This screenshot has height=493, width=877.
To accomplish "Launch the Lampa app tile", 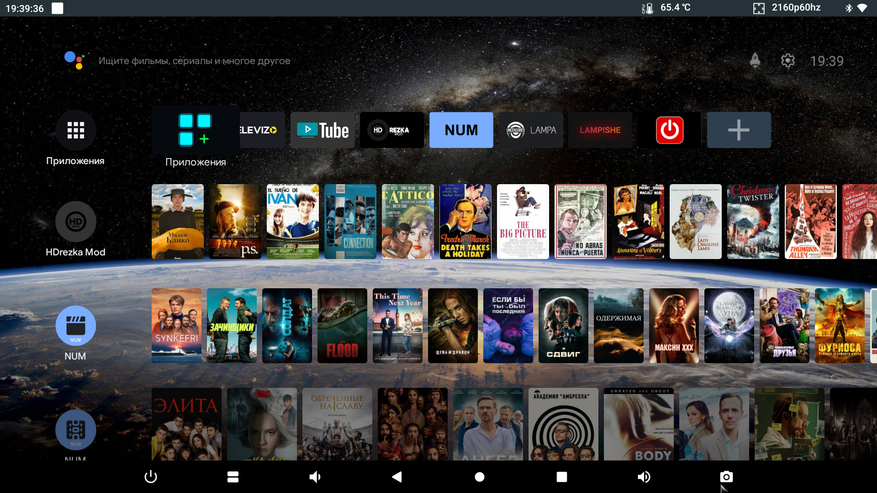I will point(531,130).
